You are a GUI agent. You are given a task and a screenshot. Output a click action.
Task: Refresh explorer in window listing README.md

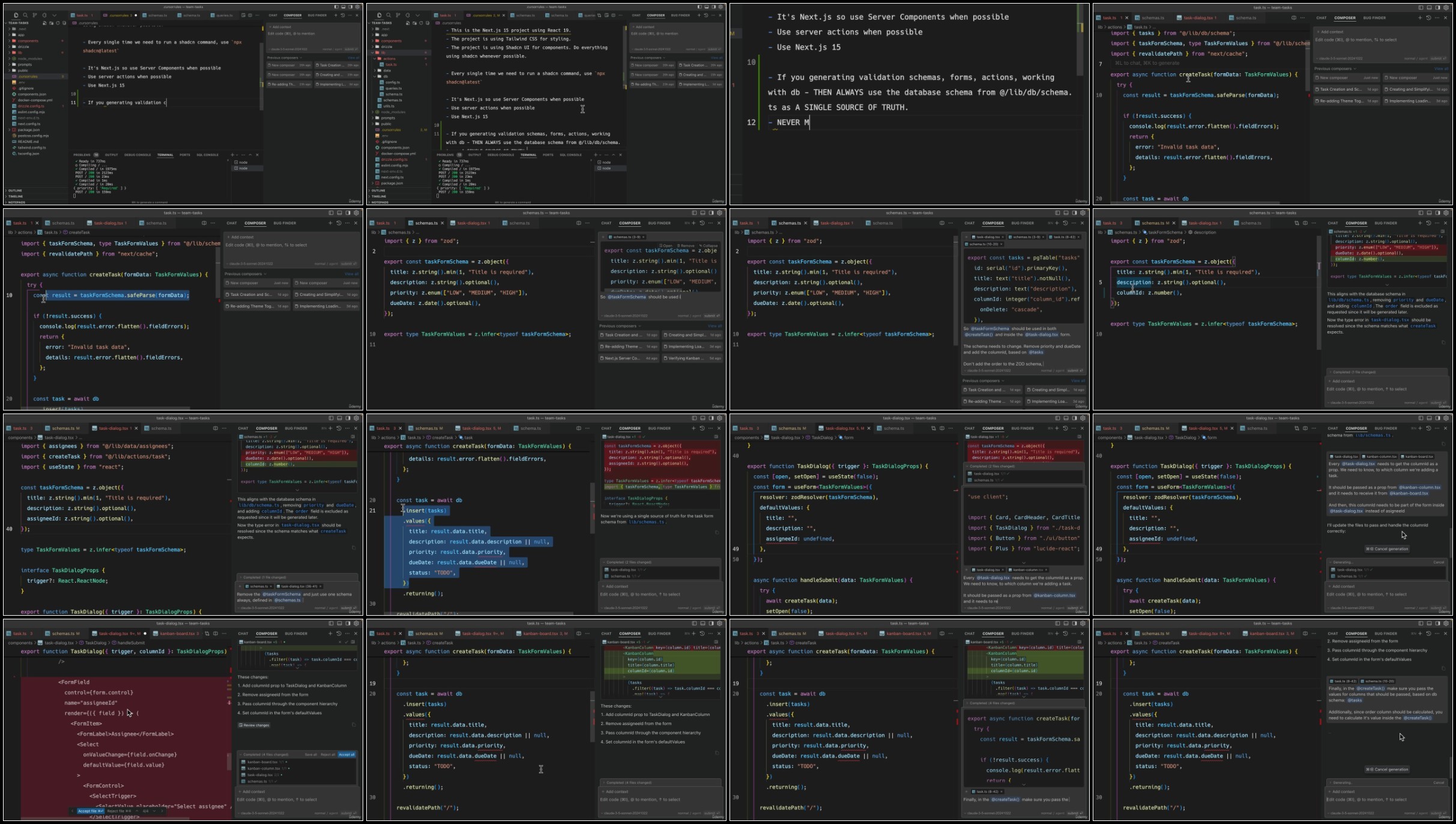pos(57,23)
